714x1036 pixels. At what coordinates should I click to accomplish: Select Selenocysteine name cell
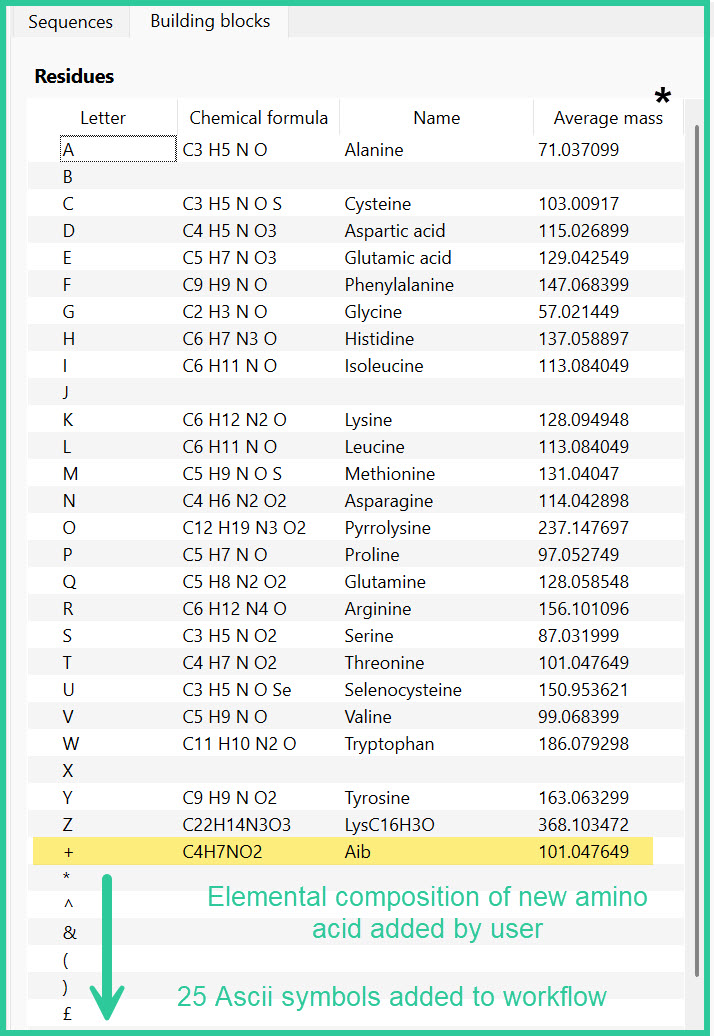point(403,690)
